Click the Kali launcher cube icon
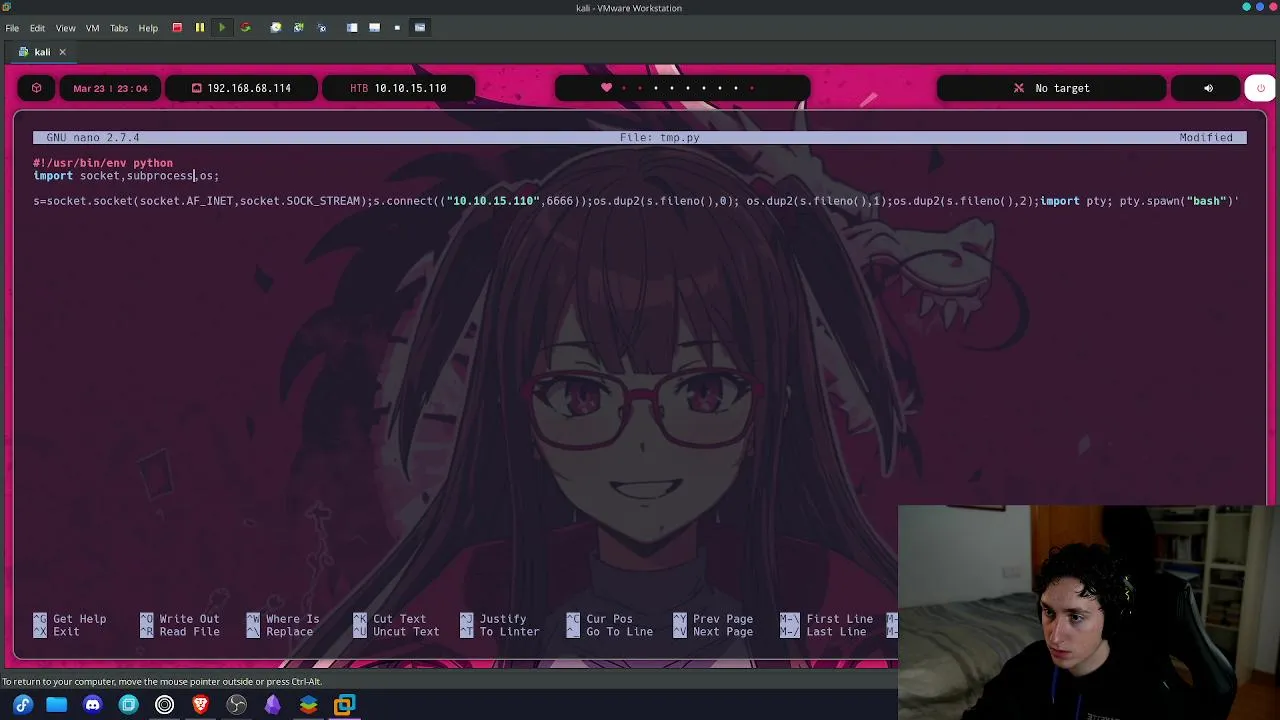1280x720 pixels. click(x=37, y=88)
